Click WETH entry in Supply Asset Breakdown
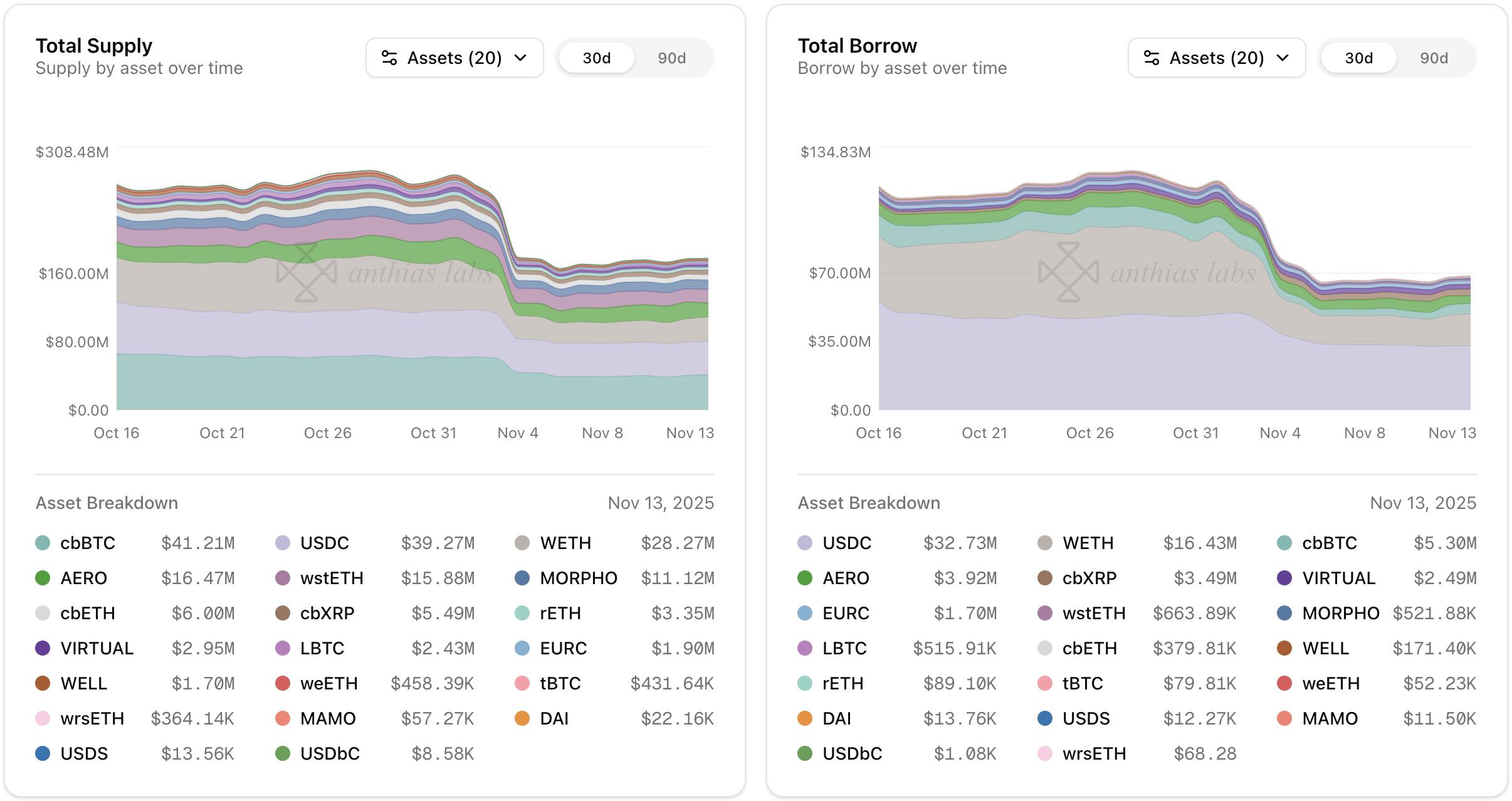 [x=565, y=543]
